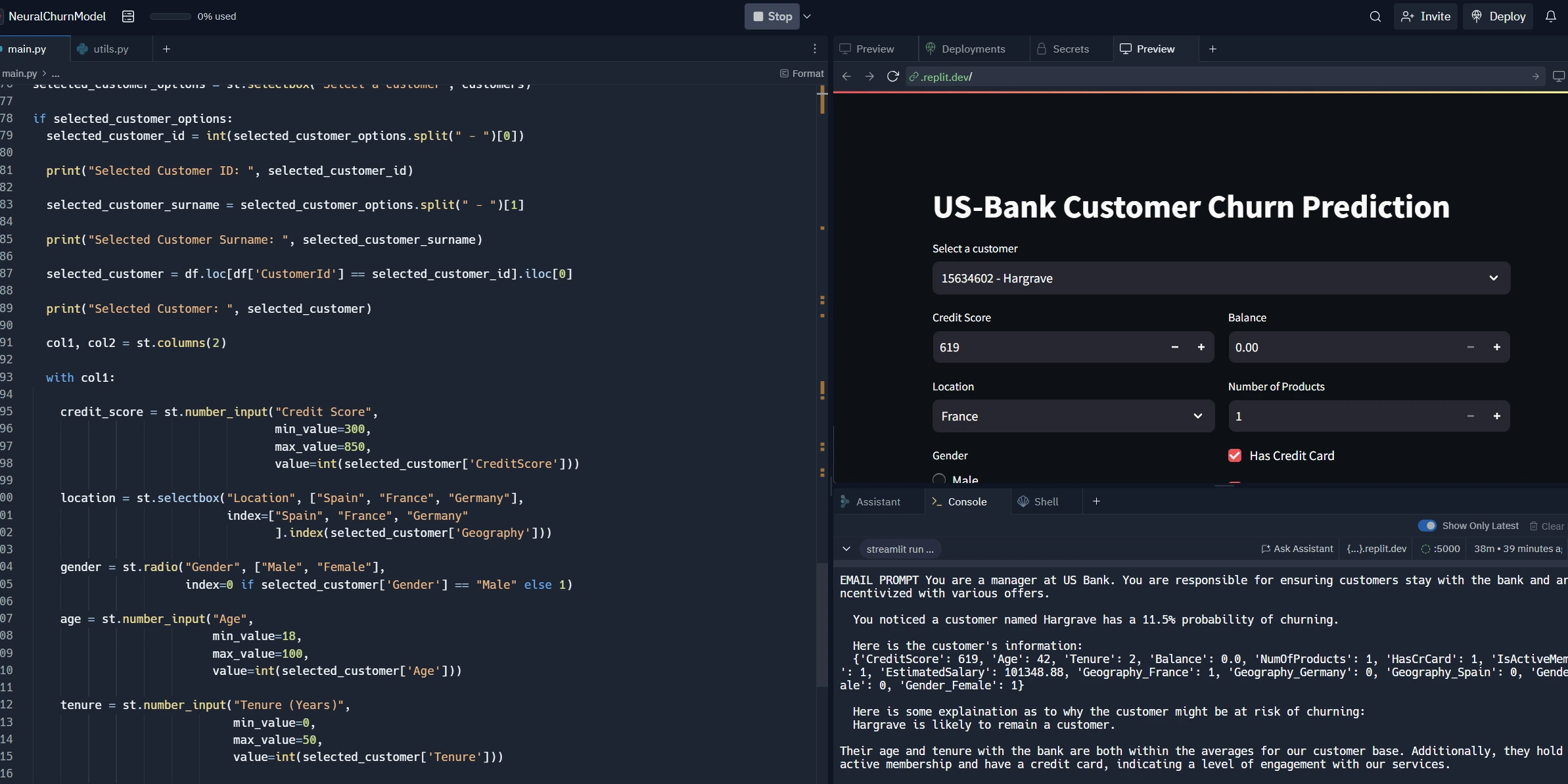
Task: Click into the Balance number field
Action: click(x=1343, y=347)
